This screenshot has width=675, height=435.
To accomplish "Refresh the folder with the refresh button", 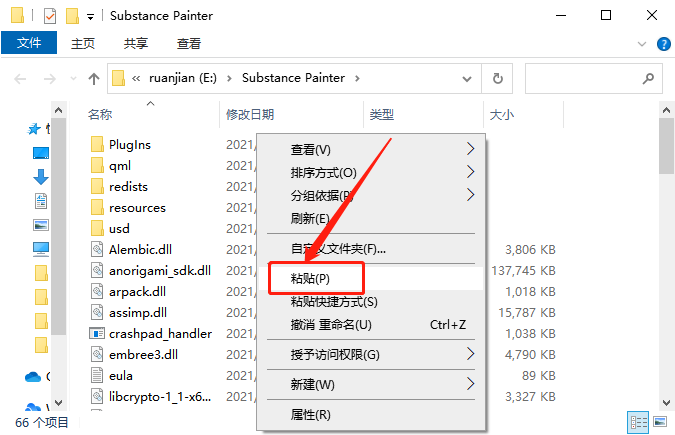I will 497,78.
